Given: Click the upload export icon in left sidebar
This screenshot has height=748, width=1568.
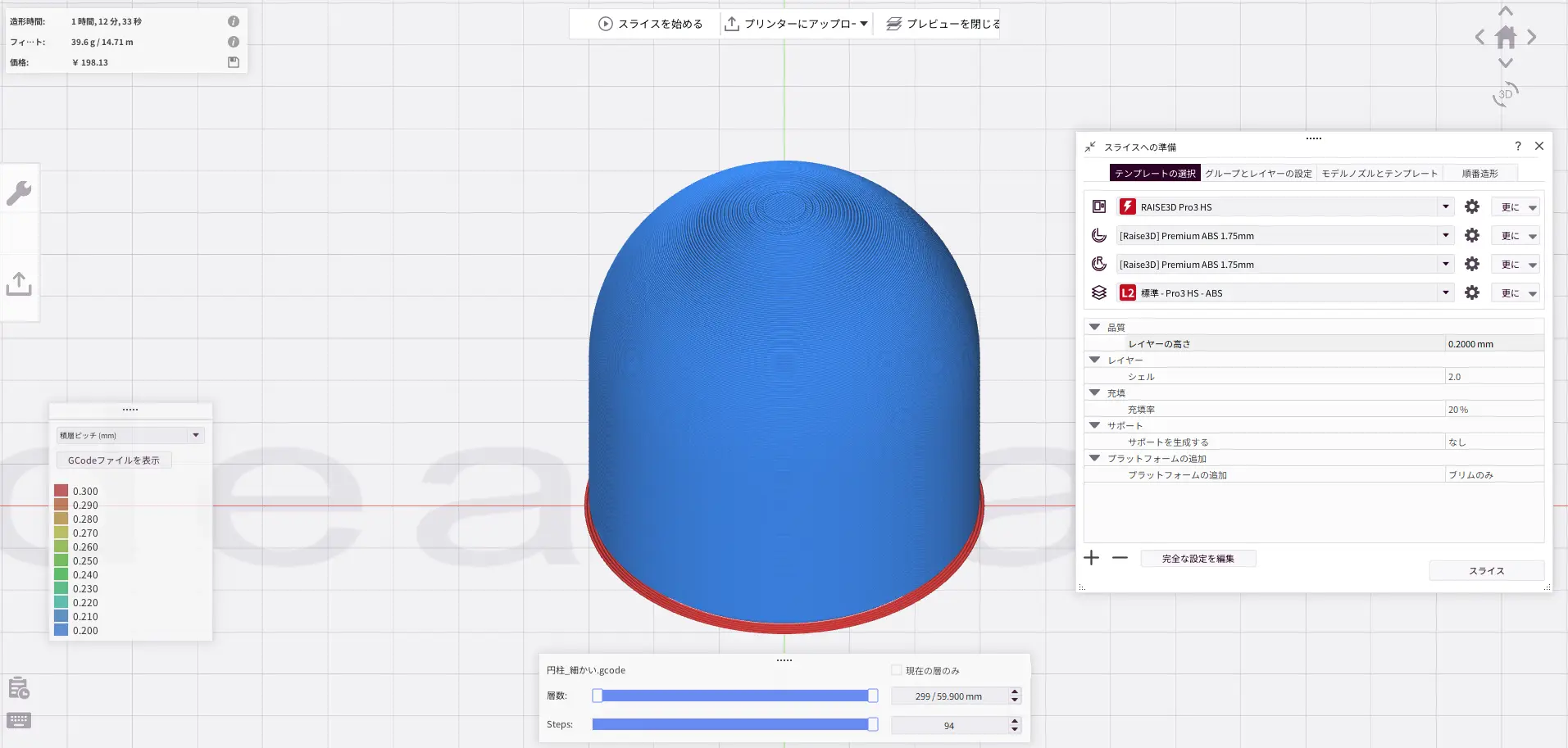Looking at the screenshot, I should tap(19, 283).
